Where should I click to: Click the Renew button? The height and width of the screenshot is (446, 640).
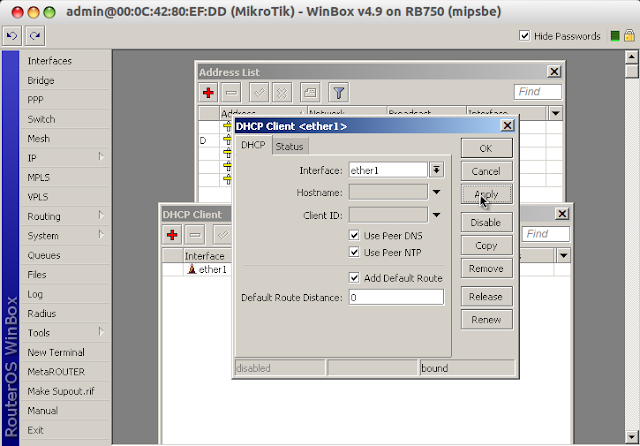[487, 320]
